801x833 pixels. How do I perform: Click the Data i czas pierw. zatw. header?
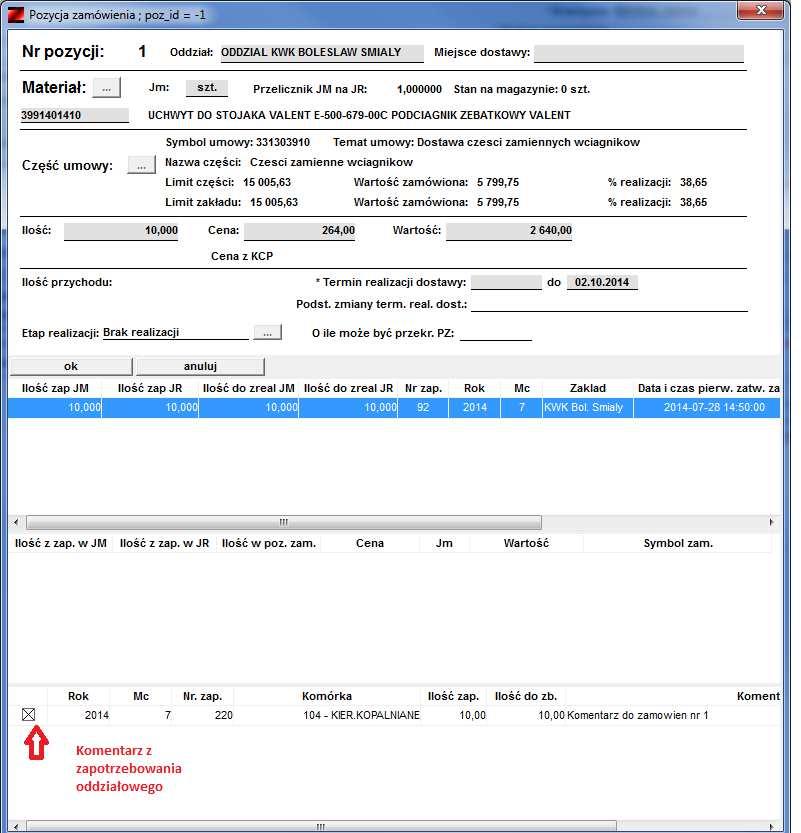(707, 388)
